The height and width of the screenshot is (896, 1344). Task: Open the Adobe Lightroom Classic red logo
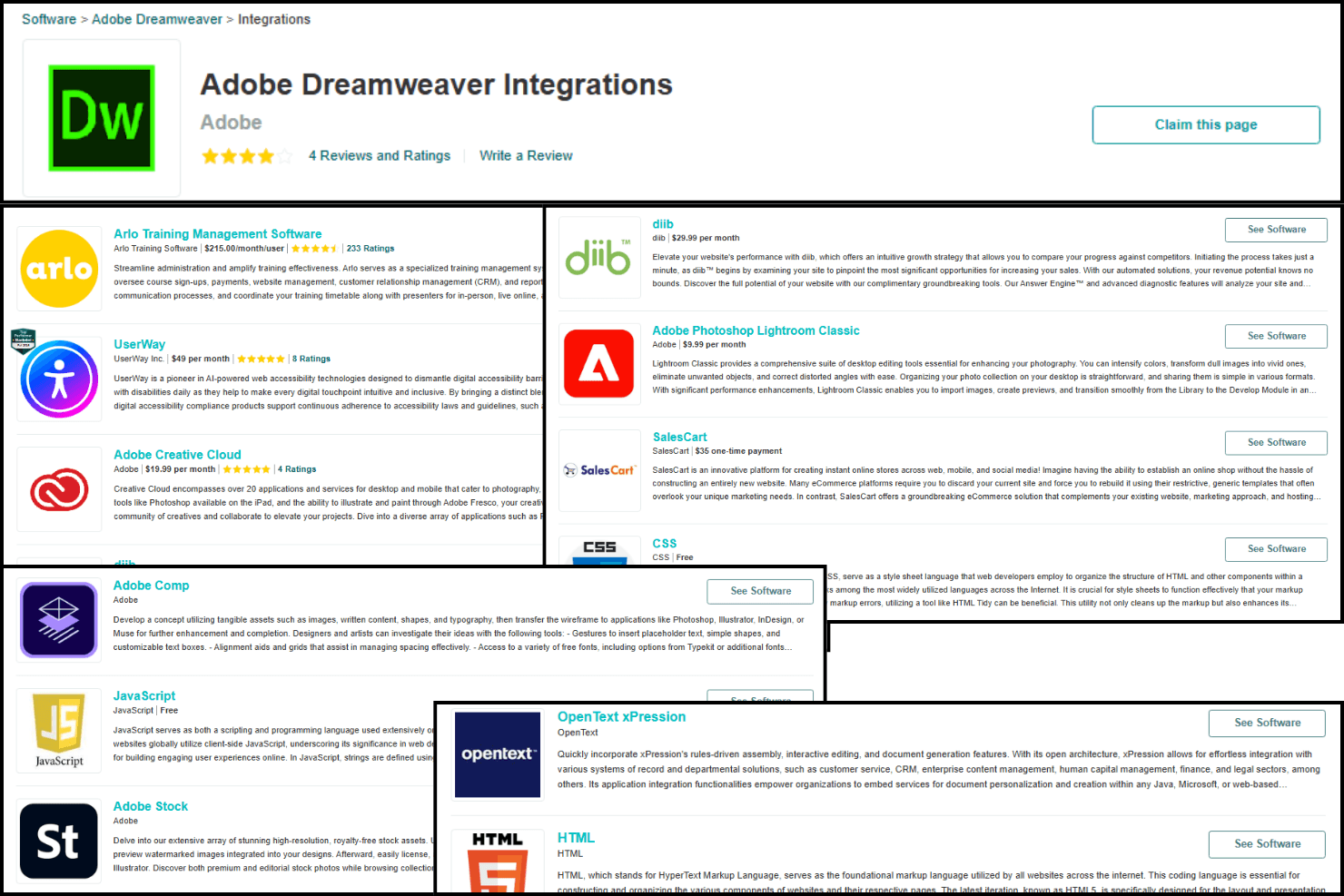coord(598,364)
